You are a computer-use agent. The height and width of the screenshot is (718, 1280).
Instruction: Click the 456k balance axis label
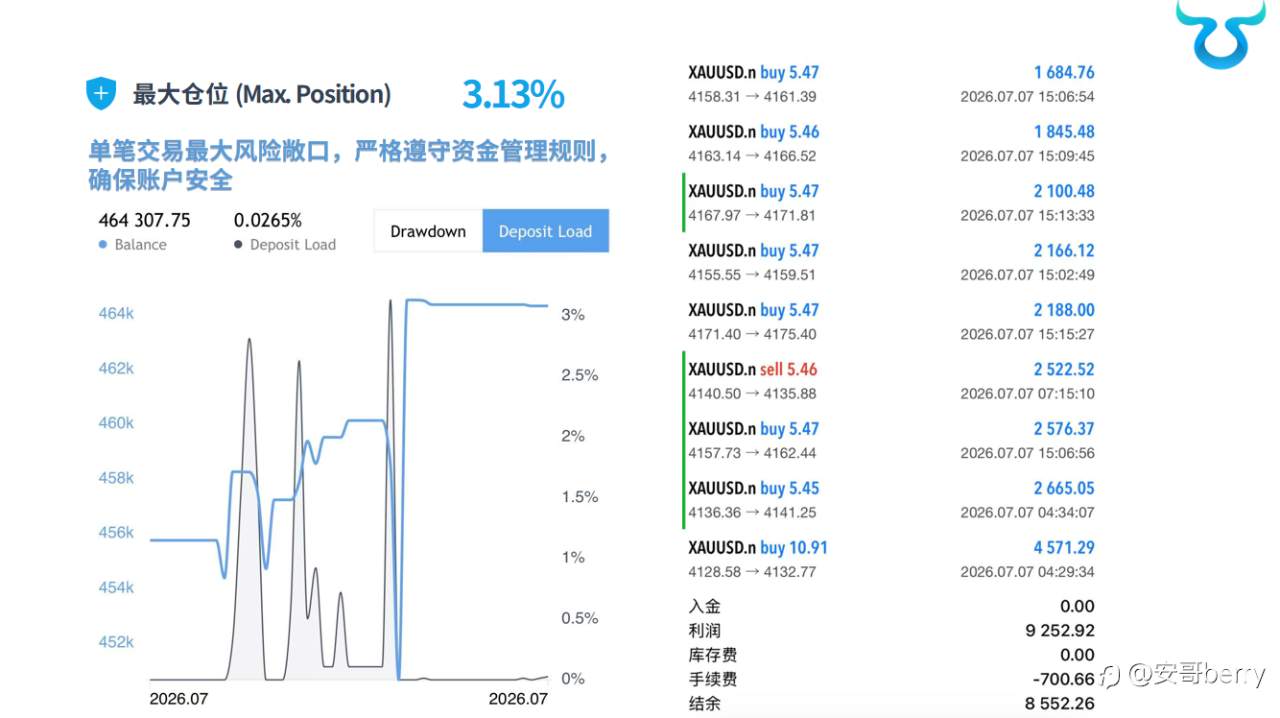coord(116,533)
